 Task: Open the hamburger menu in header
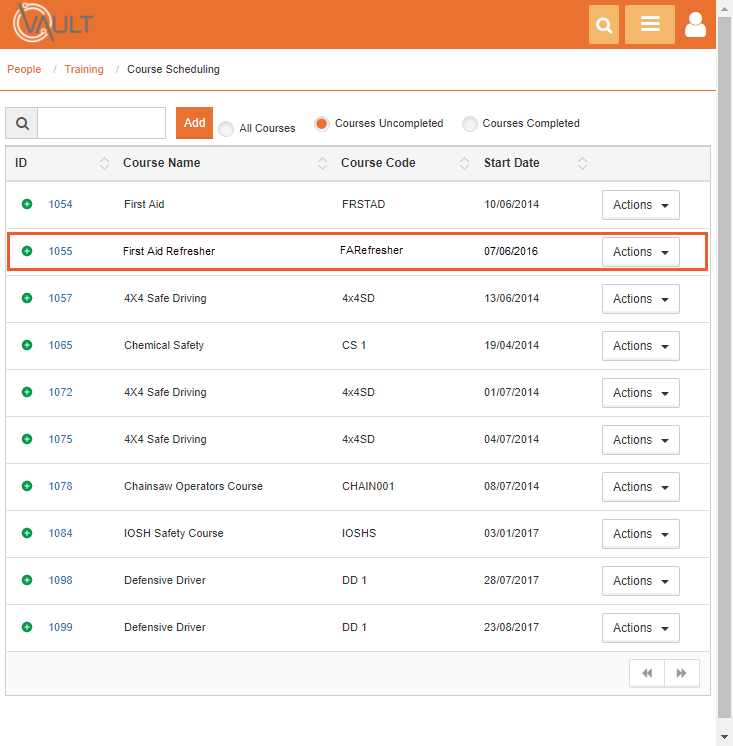[650, 25]
